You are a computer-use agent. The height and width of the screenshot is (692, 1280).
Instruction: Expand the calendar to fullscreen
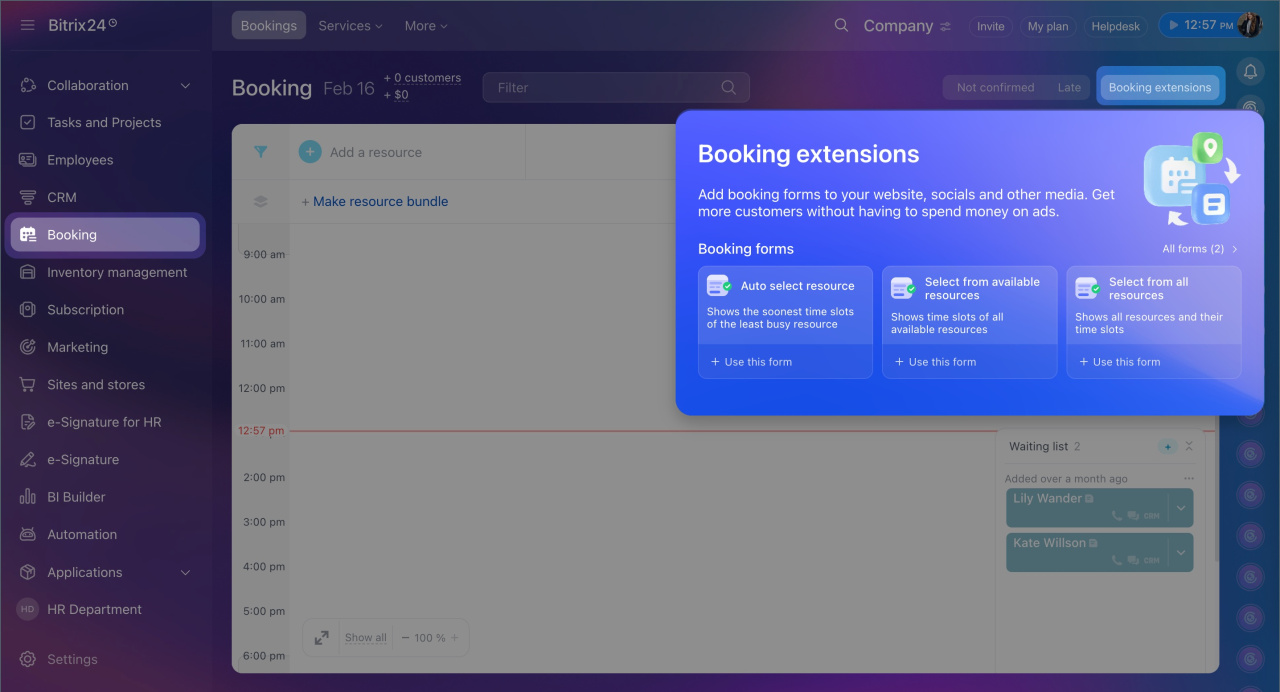(x=321, y=637)
